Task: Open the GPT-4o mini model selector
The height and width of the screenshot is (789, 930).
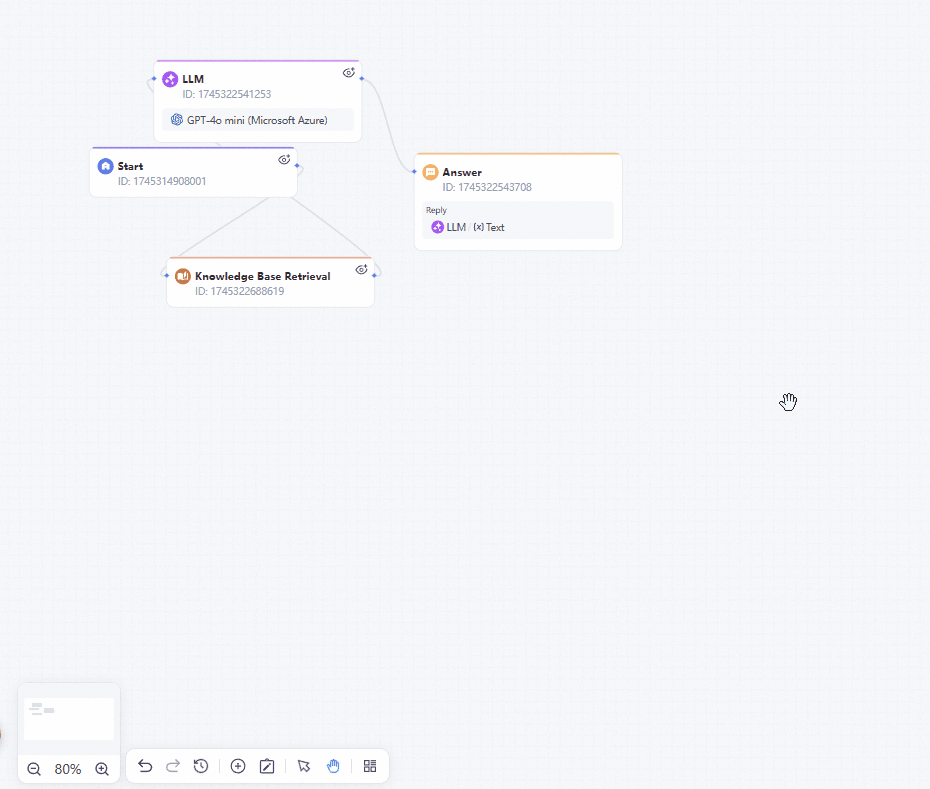Action: 257,120
